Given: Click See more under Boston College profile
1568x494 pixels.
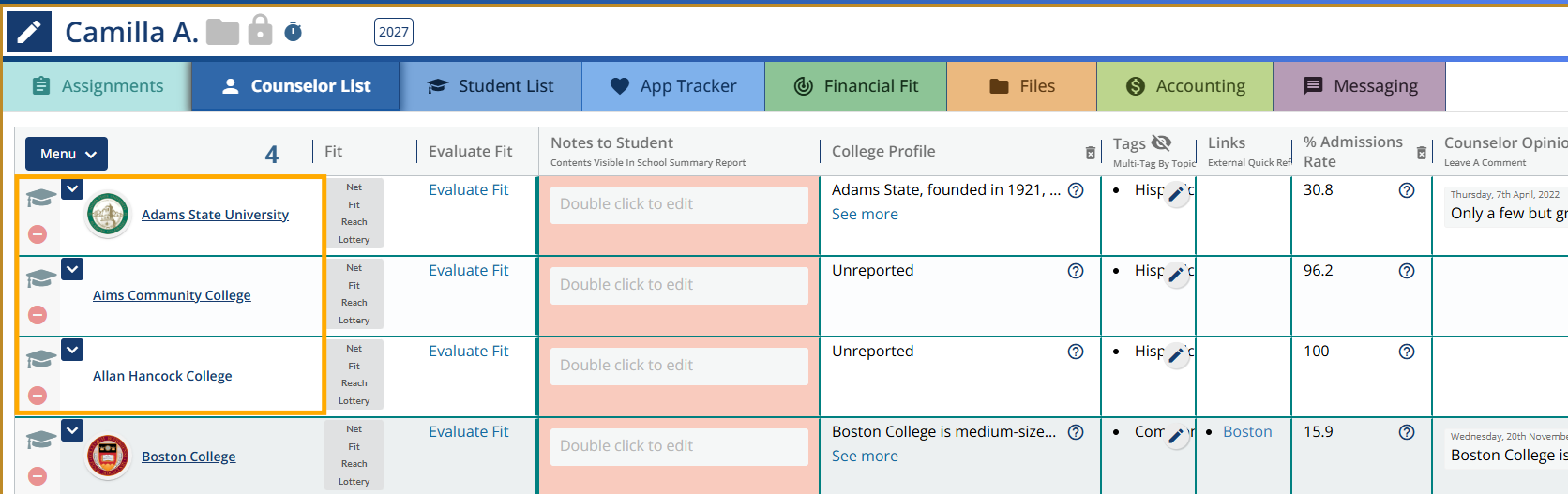Looking at the screenshot, I should click(865, 456).
